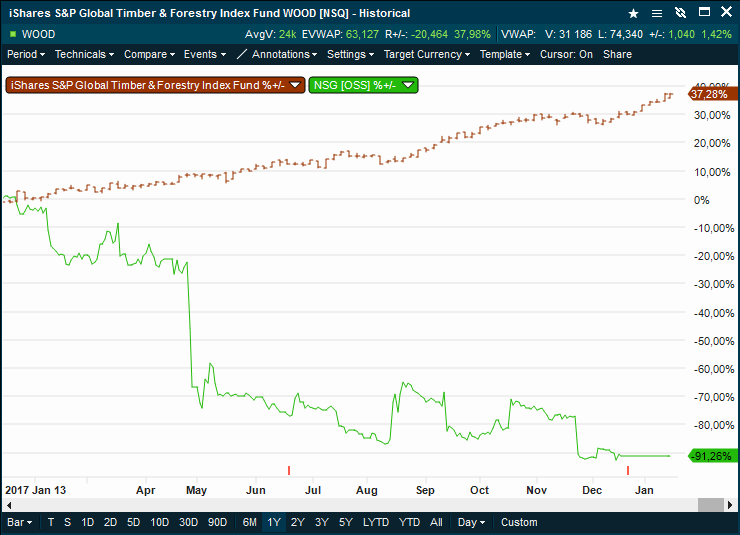Select the 2Y timeframe

pyautogui.click(x=298, y=522)
